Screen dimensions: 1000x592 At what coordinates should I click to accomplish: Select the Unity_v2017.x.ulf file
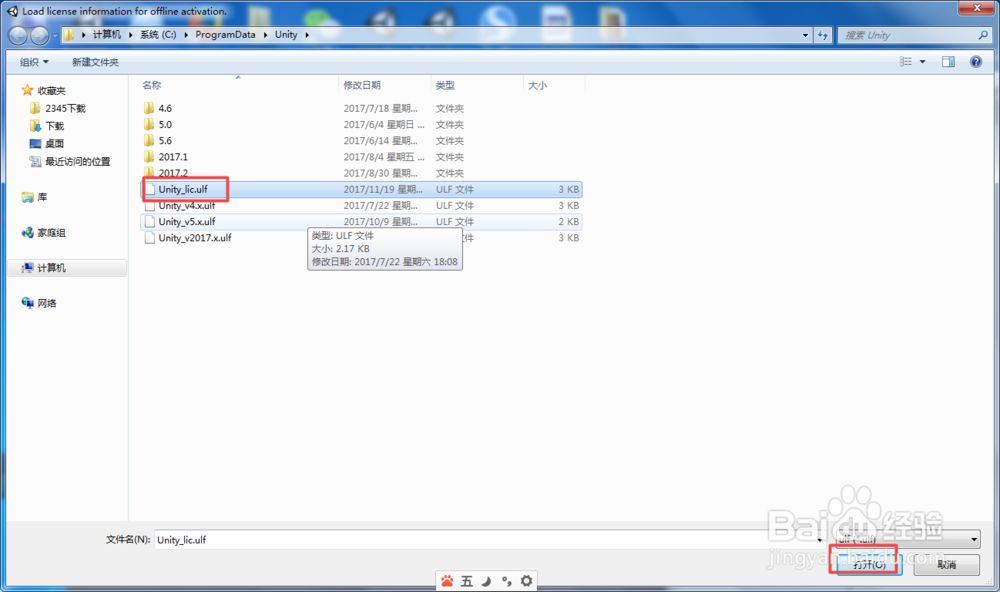[x=361, y=237]
